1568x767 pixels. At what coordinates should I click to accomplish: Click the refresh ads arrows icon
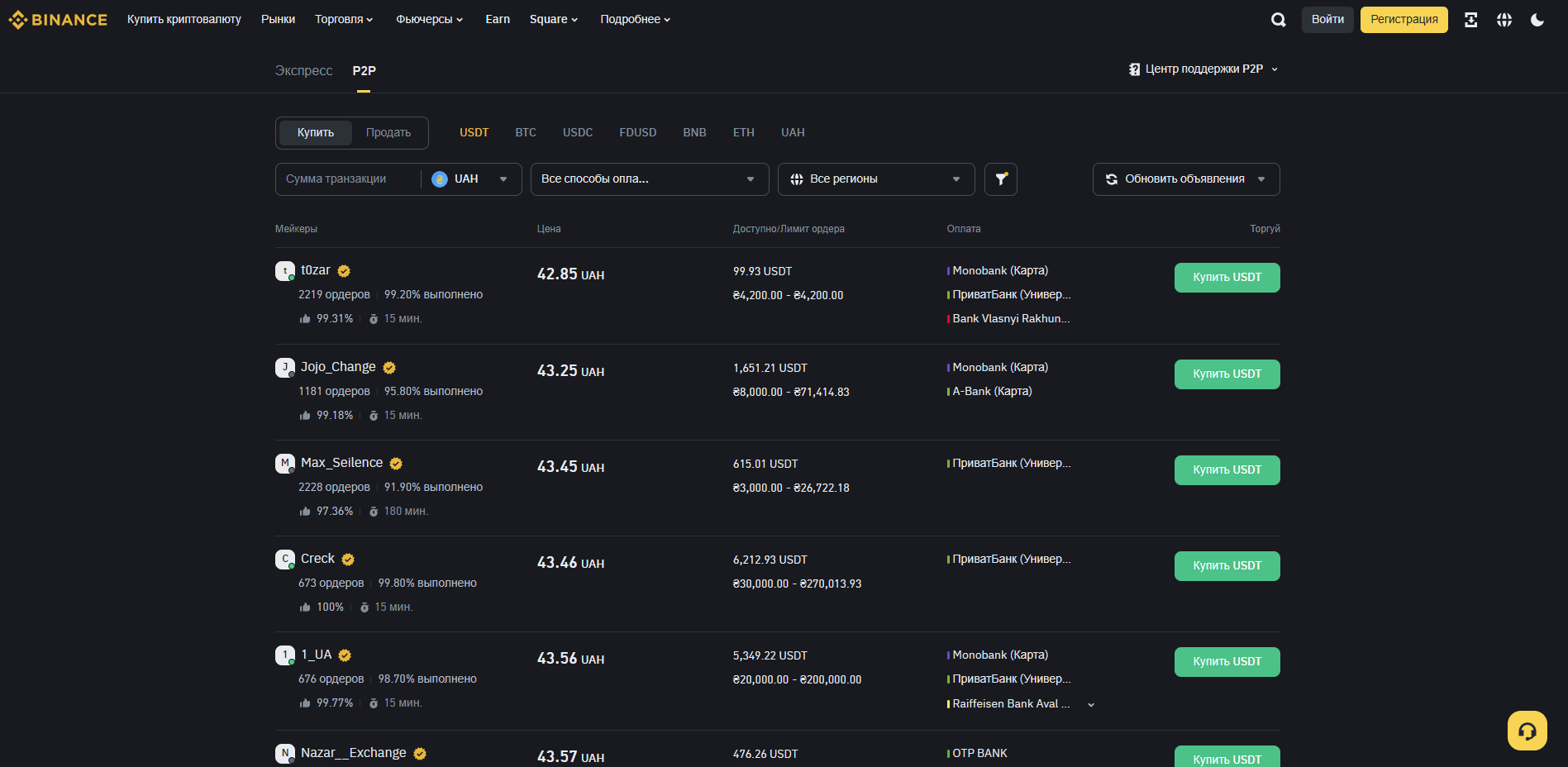point(1111,179)
